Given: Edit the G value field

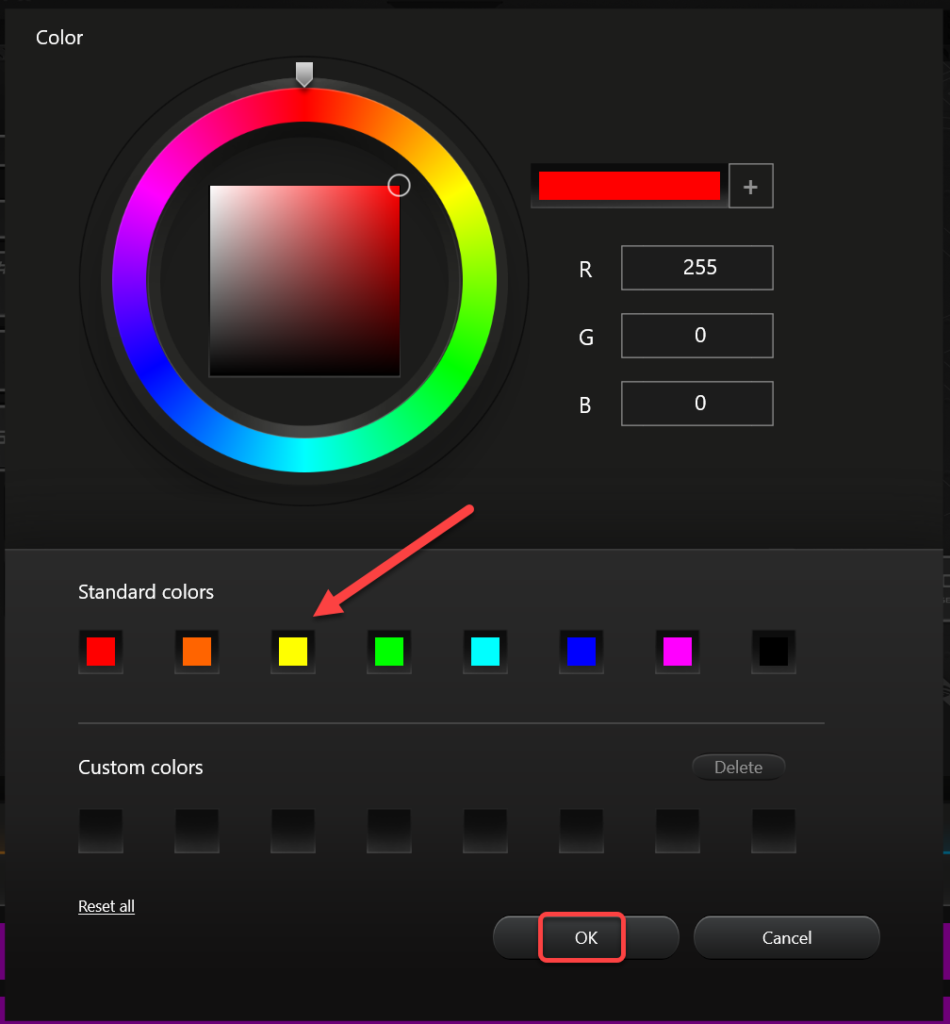Looking at the screenshot, I should pyautogui.click(x=697, y=335).
